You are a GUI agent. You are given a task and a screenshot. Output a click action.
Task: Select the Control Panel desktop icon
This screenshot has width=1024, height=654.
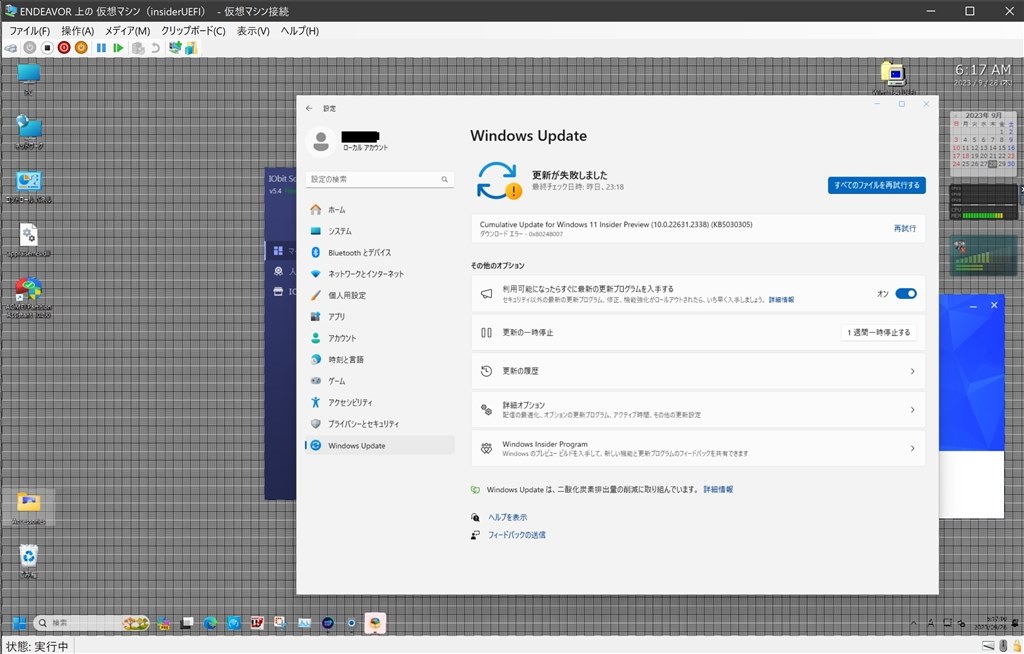(29, 186)
